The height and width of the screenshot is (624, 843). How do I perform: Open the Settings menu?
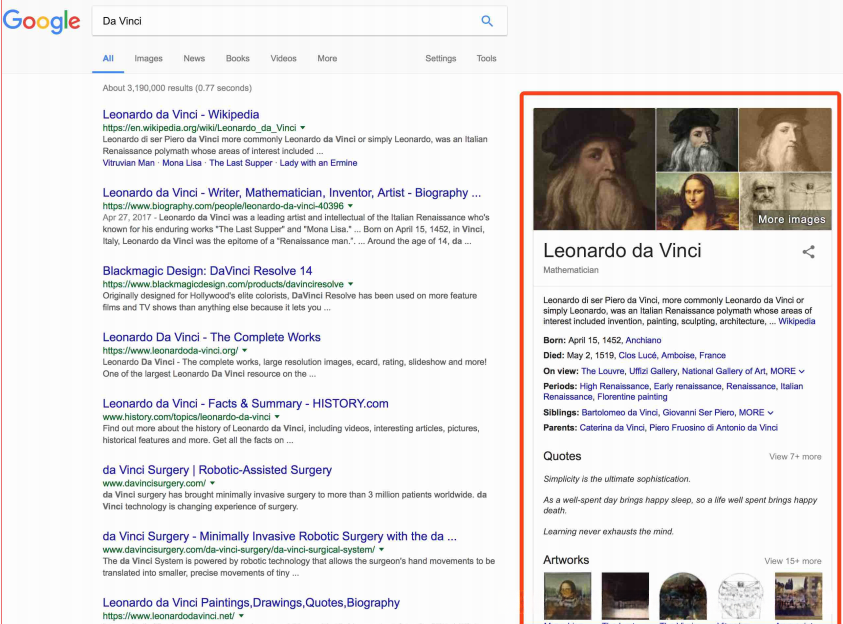click(440, 59)
